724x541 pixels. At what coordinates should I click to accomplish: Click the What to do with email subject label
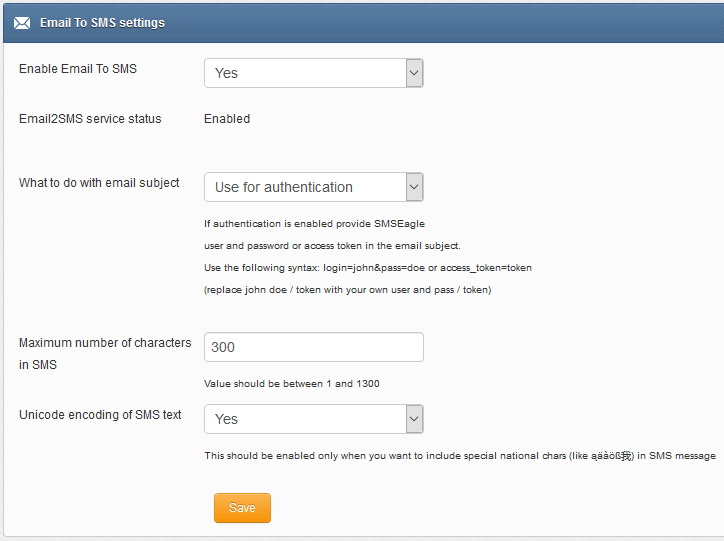[x=99, y=183]
